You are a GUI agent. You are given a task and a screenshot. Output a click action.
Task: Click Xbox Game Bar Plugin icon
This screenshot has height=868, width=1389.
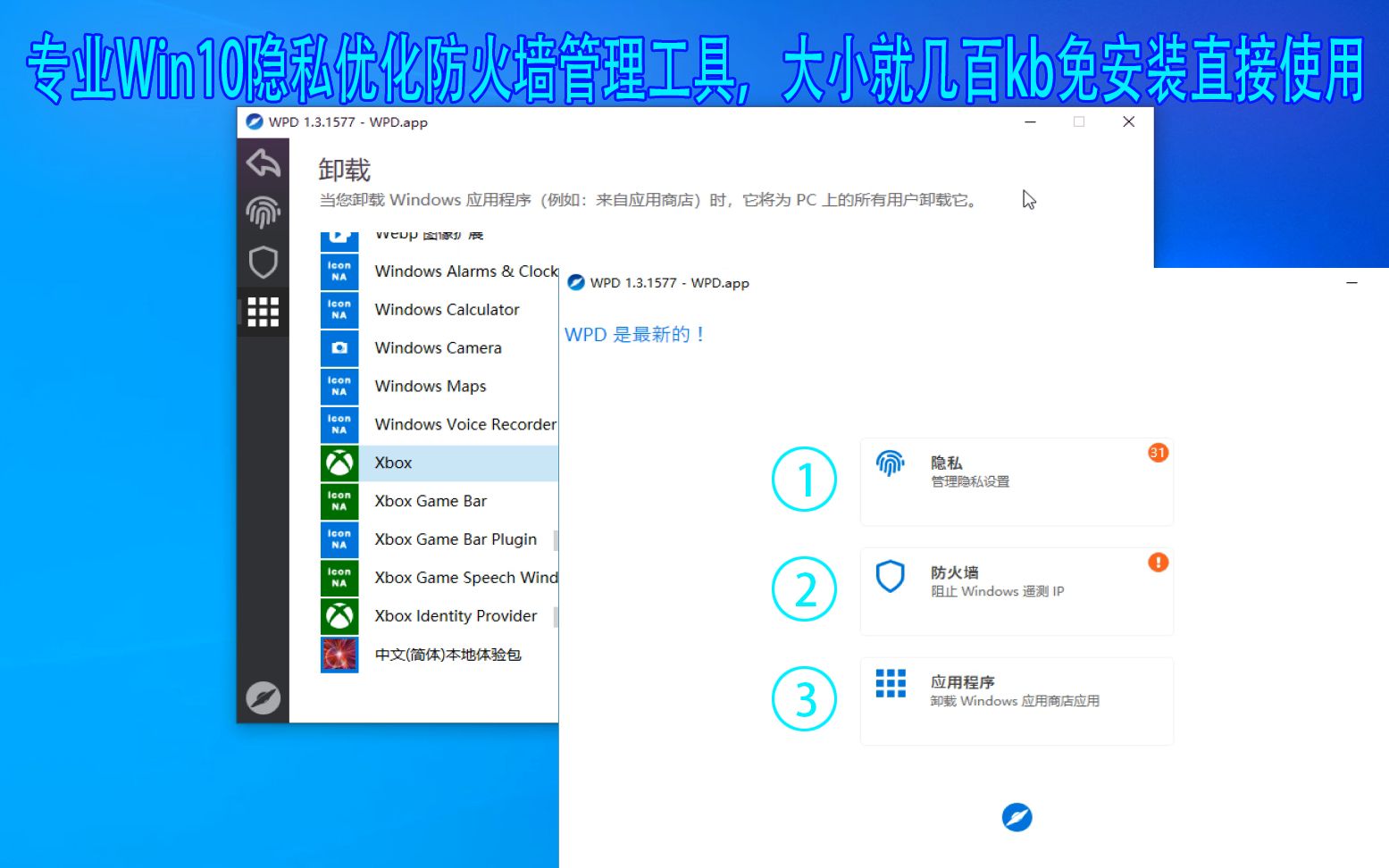pos(339,539)
